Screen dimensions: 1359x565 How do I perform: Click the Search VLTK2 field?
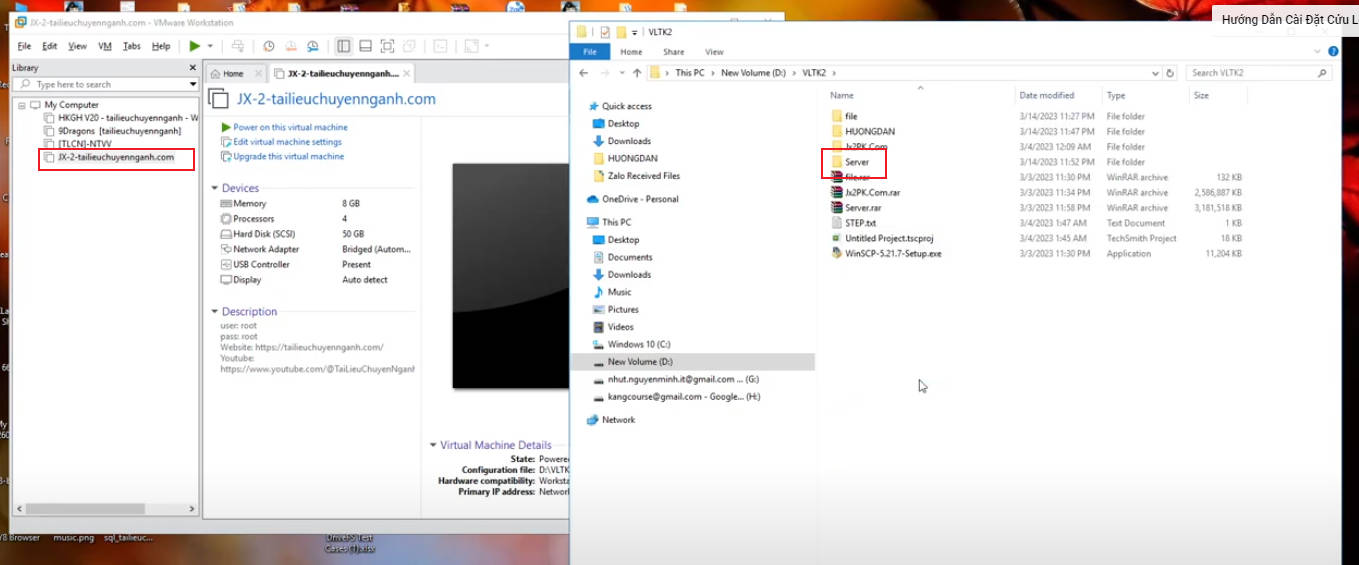(x=1259, y=73)
